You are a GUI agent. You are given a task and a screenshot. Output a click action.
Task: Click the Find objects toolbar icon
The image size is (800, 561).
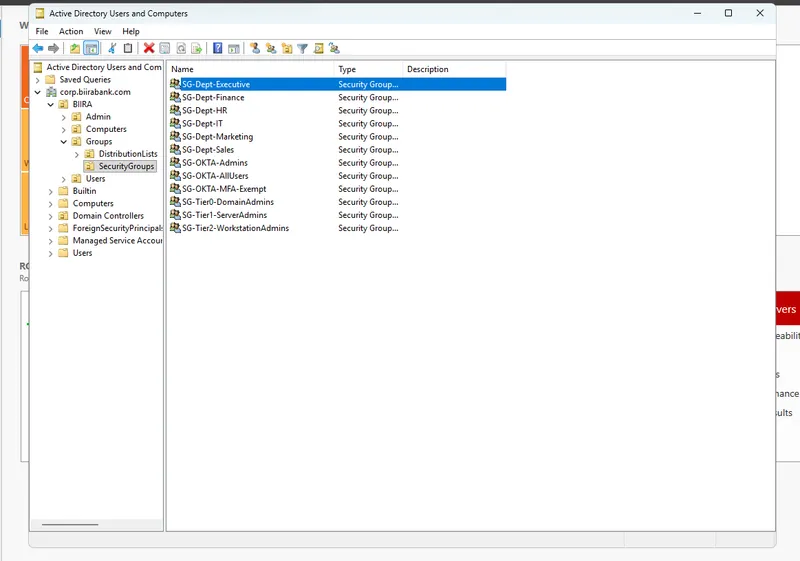click(318, 48)
